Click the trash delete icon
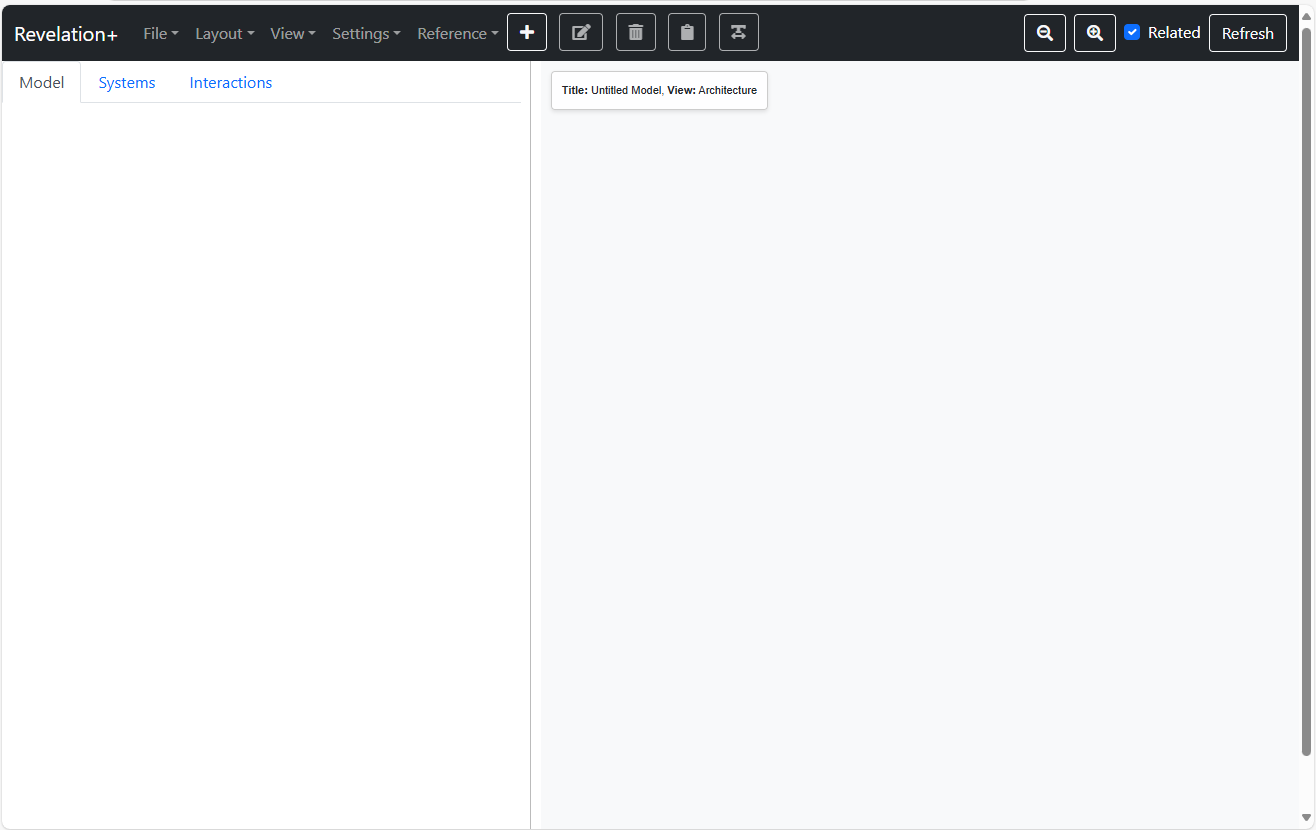The width and height of the screenshot is (1316, 830). coord(635,33)
